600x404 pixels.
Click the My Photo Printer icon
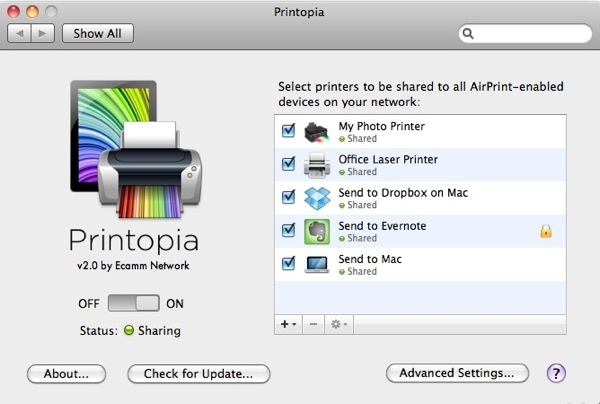(316, 132)
